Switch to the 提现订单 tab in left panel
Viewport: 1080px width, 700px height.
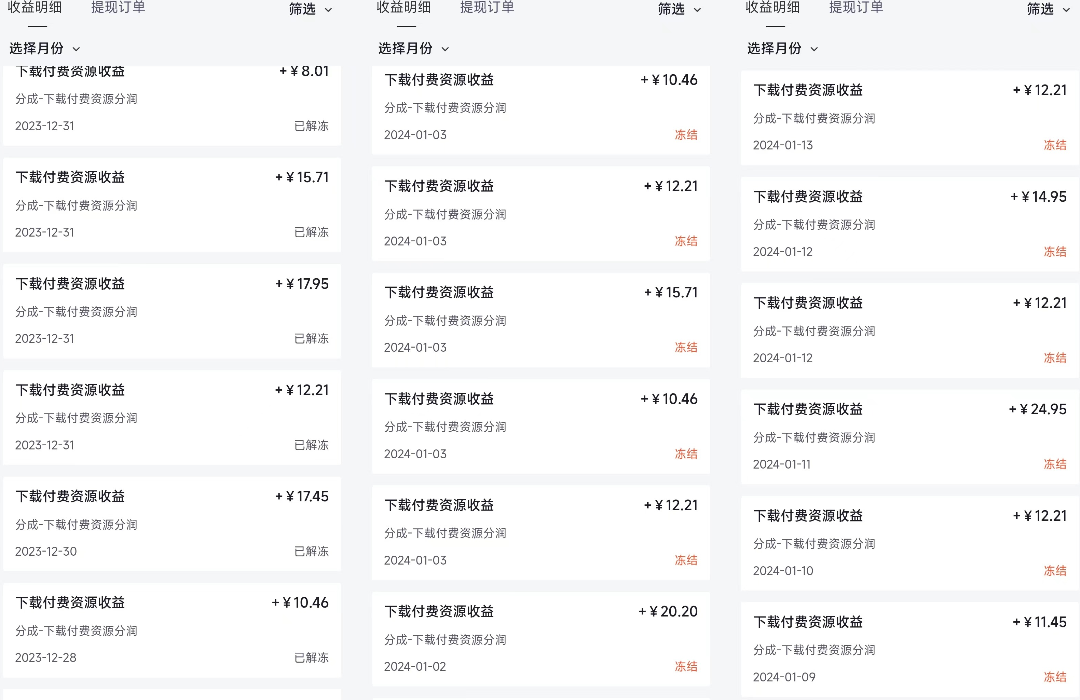click(x=117, y=8)
